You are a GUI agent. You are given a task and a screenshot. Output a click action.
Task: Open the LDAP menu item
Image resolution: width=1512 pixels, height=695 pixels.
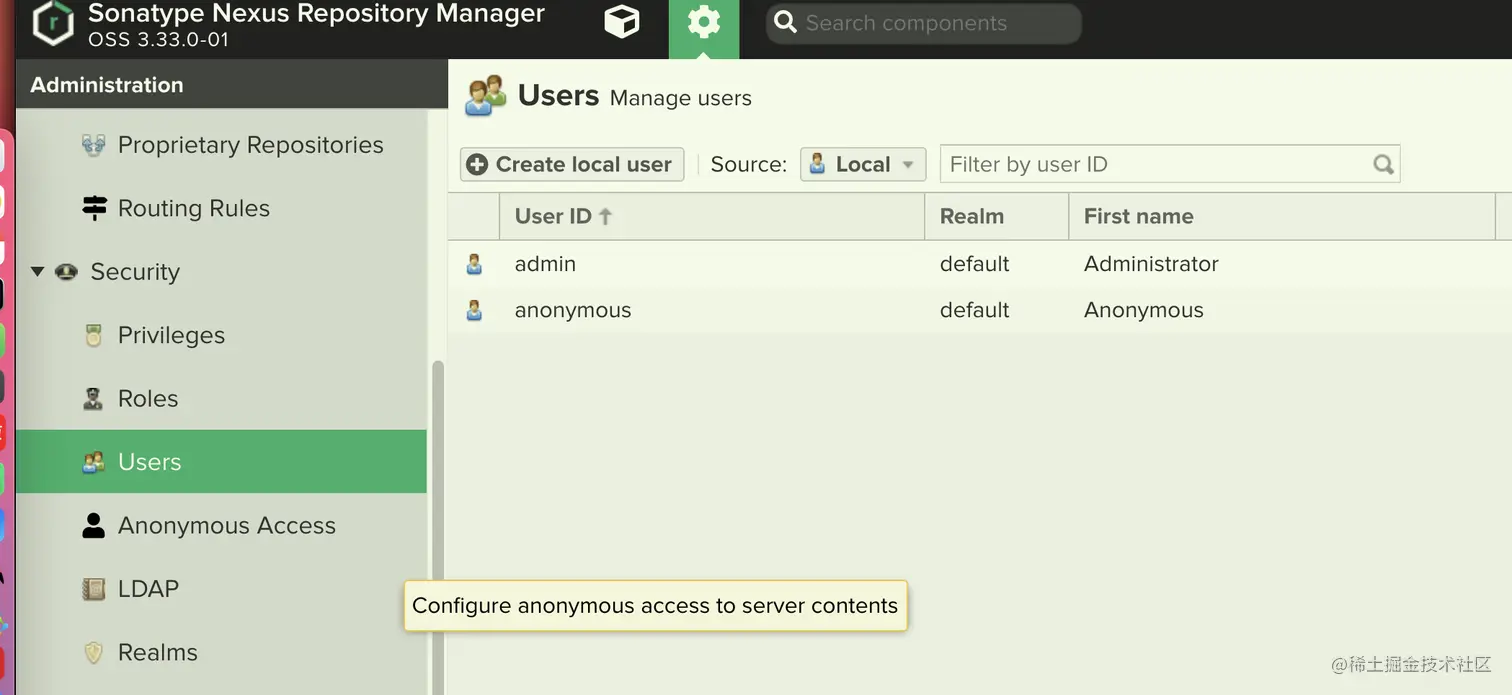[x=148, y=589]
